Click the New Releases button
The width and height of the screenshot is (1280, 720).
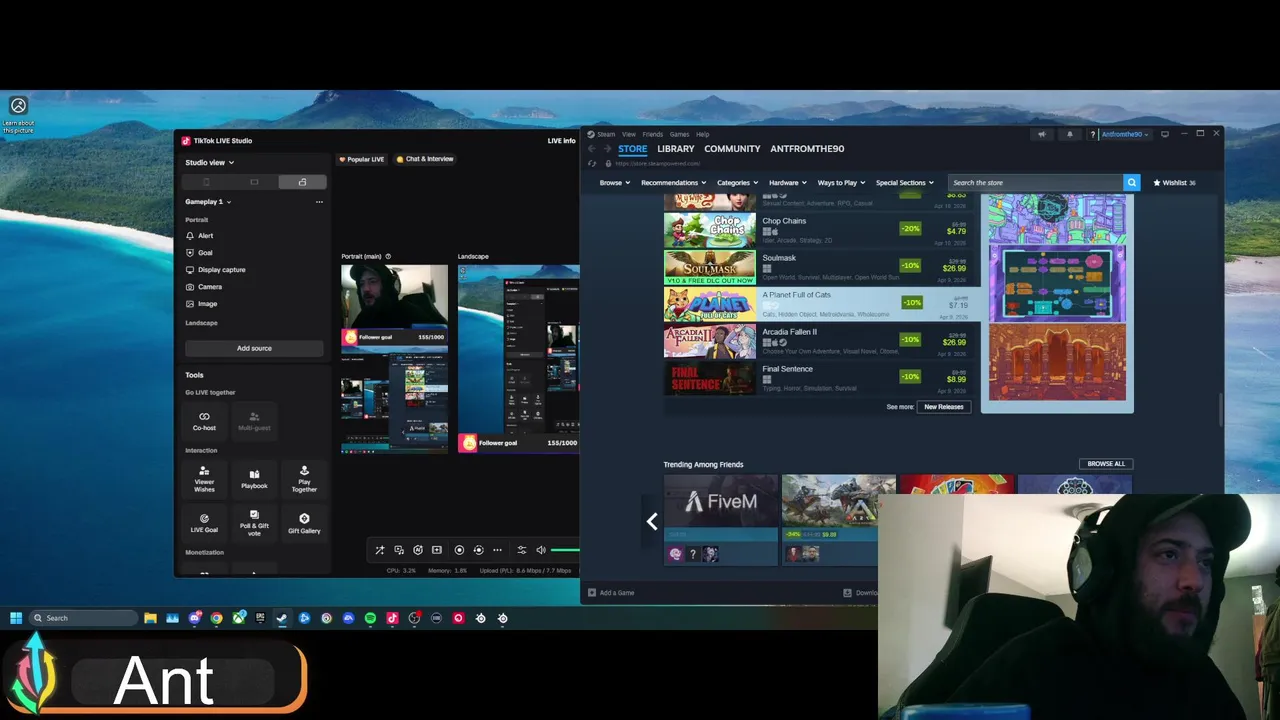point(944,407)
